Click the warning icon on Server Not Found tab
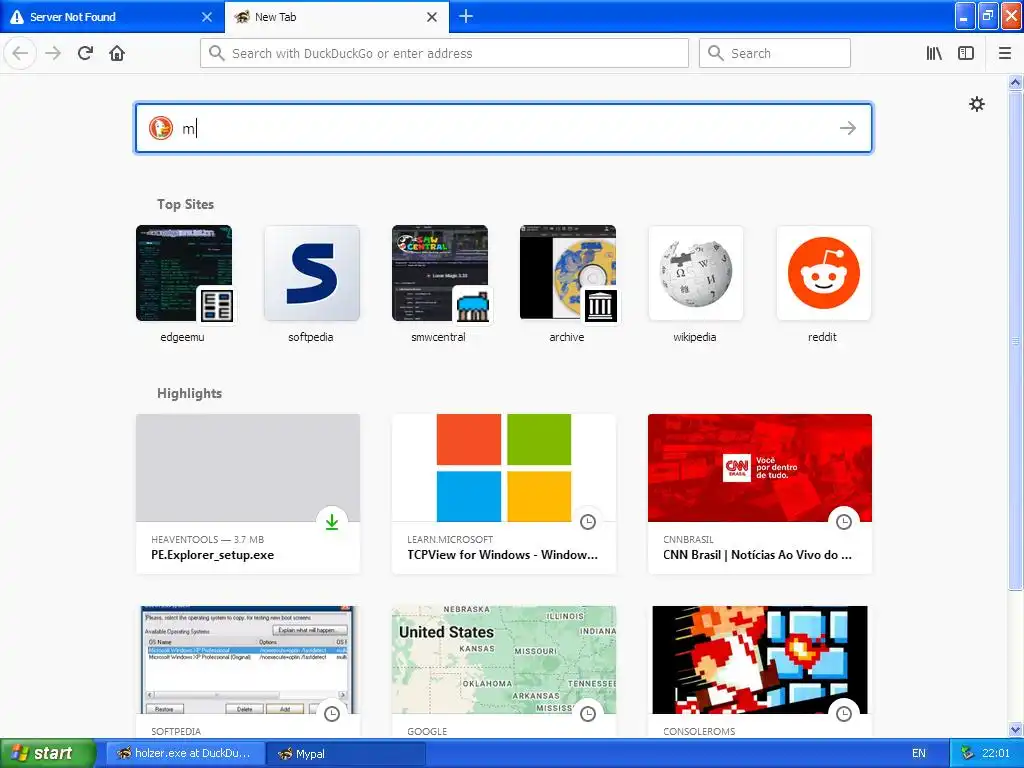1024x768 pixels. (17, 17)
